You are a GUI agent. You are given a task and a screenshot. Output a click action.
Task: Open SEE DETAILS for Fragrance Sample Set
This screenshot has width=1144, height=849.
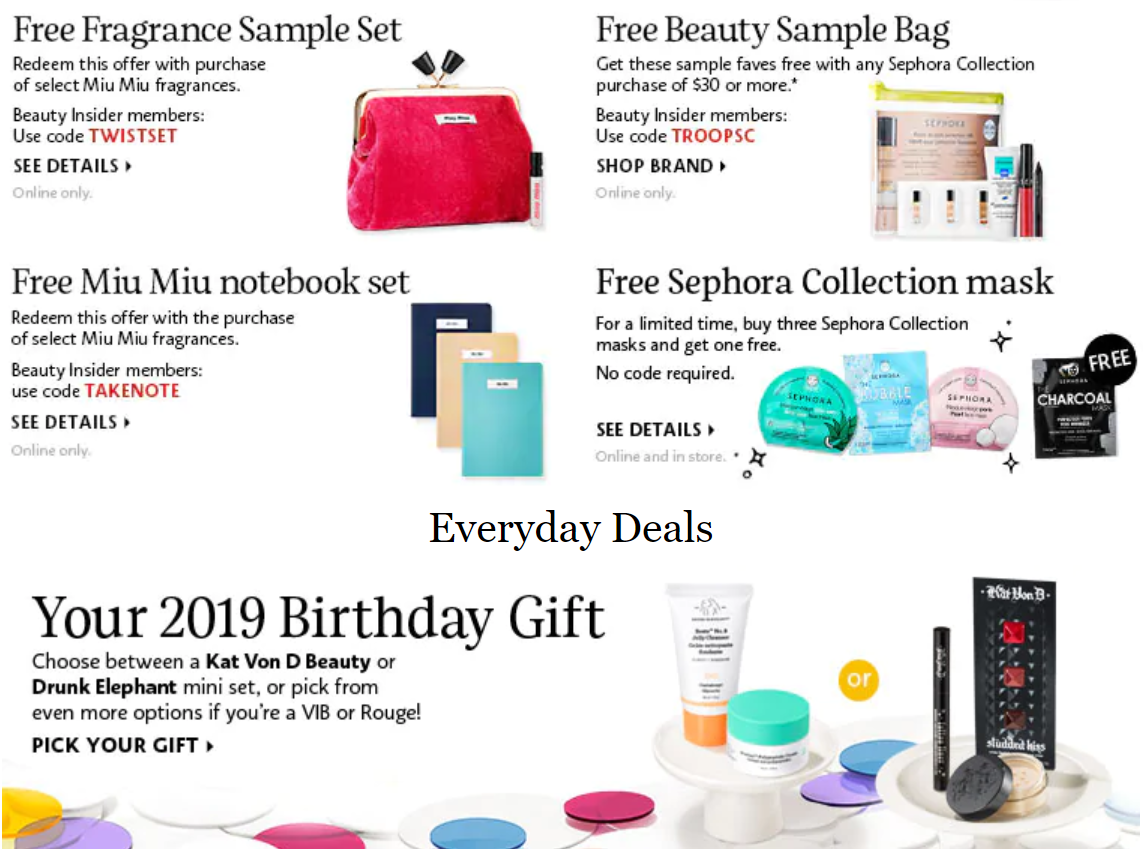pos(72,166)
